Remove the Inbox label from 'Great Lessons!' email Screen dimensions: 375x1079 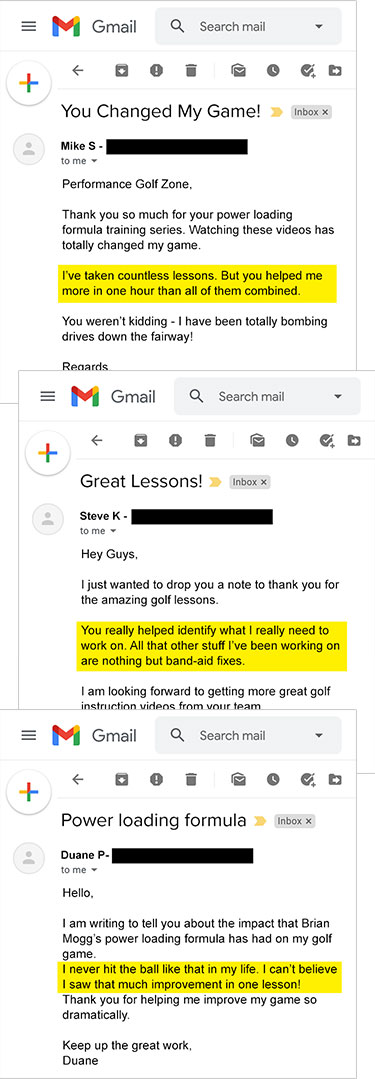264,482
